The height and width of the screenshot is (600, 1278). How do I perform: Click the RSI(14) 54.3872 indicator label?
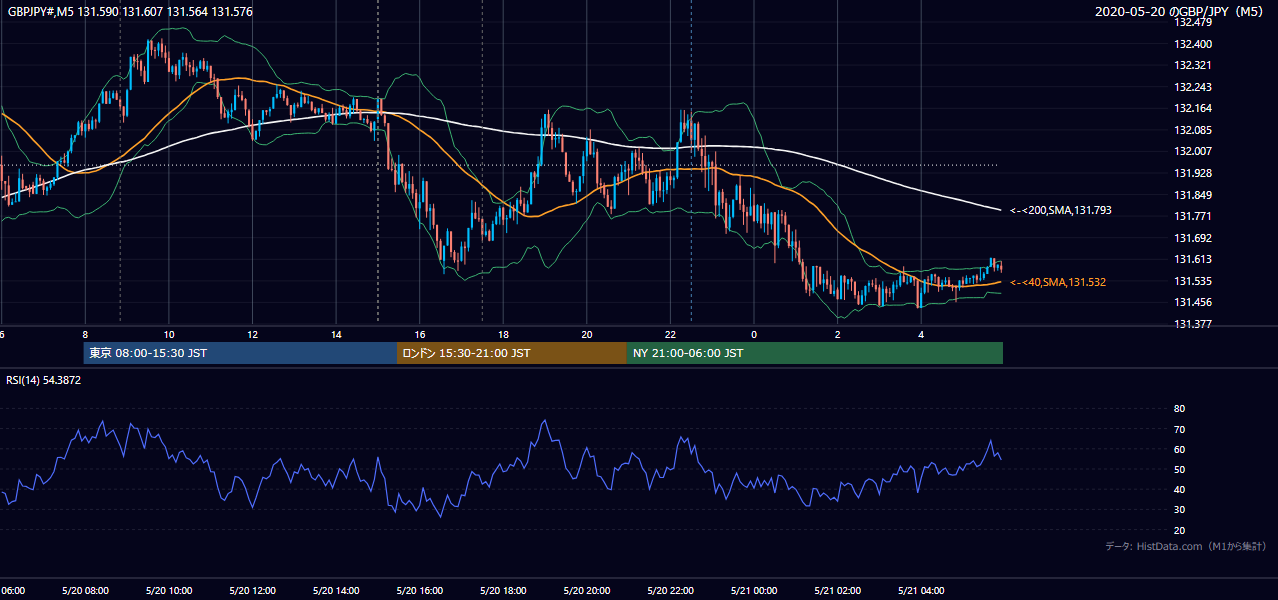(43, 380)
